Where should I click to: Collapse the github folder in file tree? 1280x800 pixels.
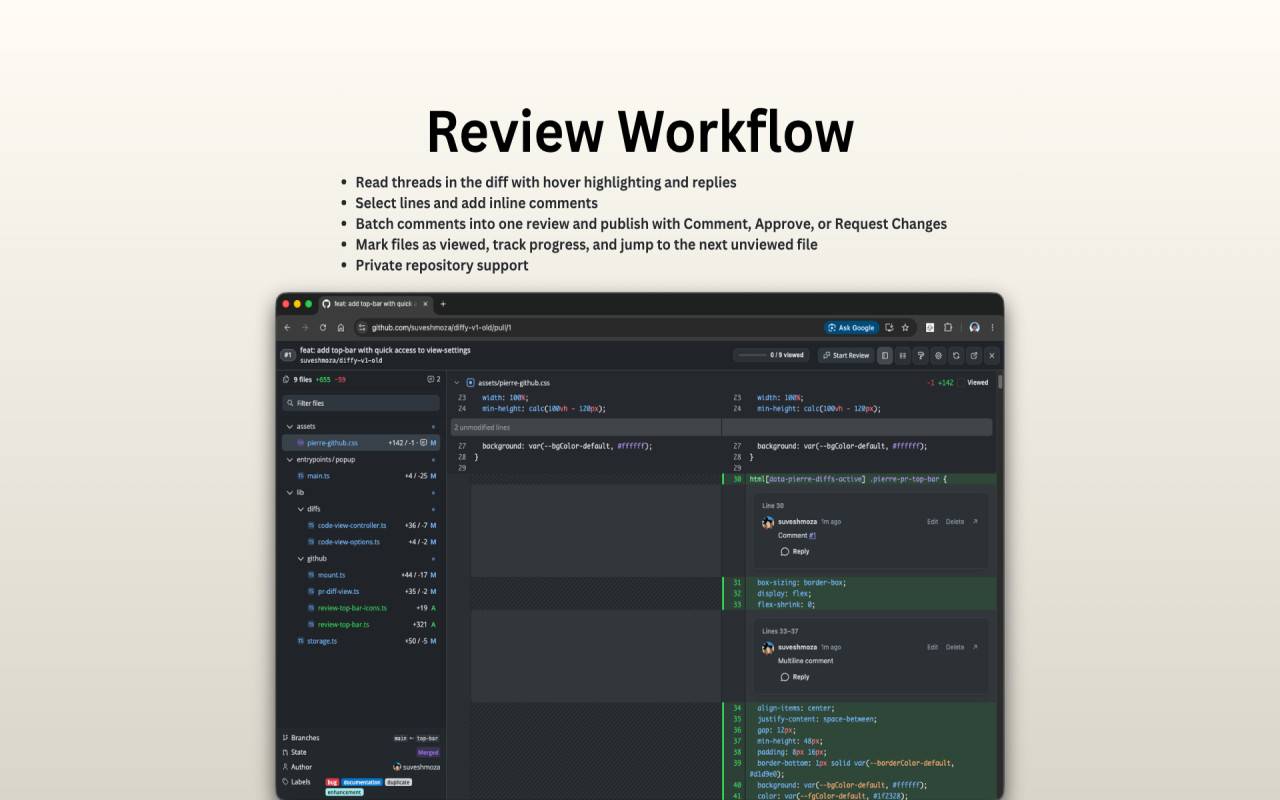pyautogui.click(x=300, y=558)
